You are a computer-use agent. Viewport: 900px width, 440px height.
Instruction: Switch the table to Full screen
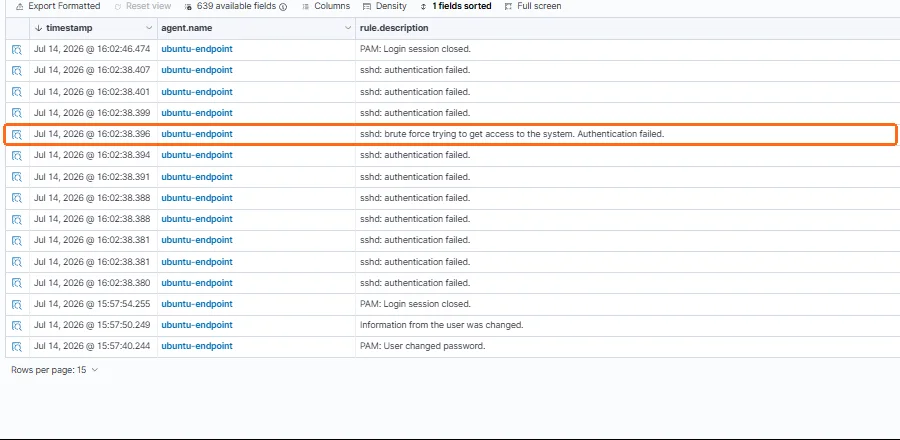(533, 6)
